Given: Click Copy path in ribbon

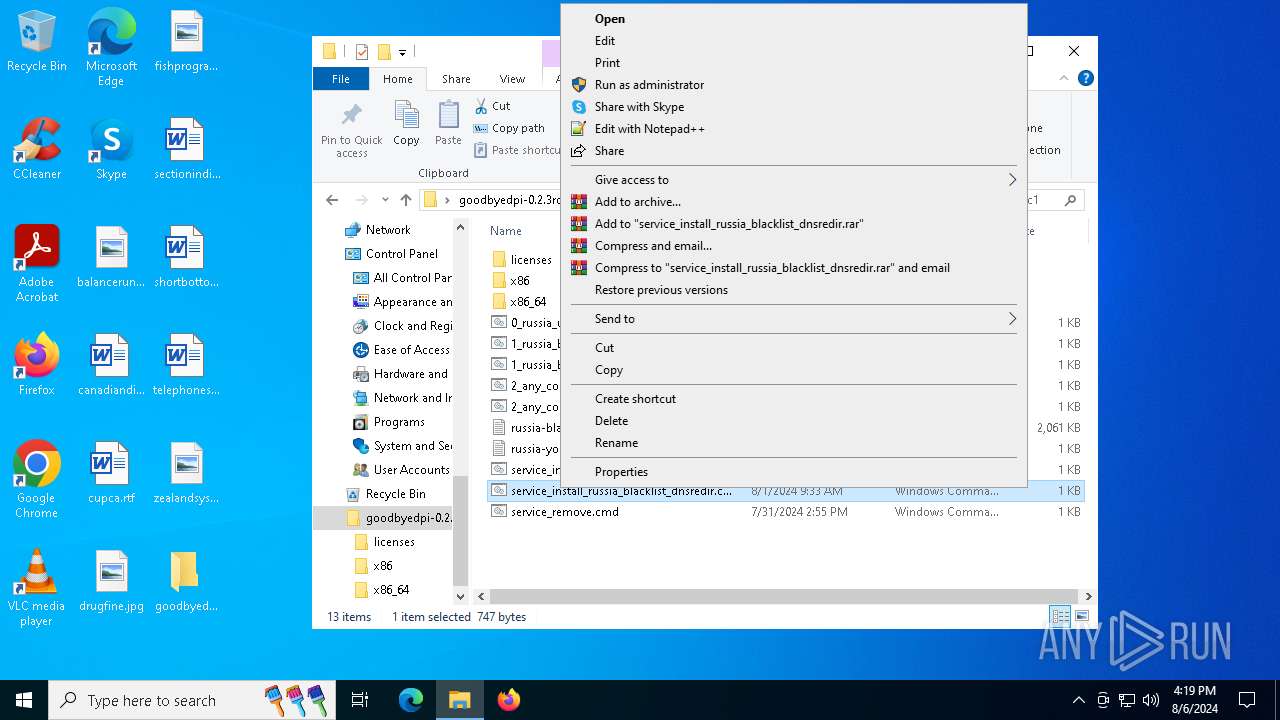Looking at the screenshot, I should point(509,128).
